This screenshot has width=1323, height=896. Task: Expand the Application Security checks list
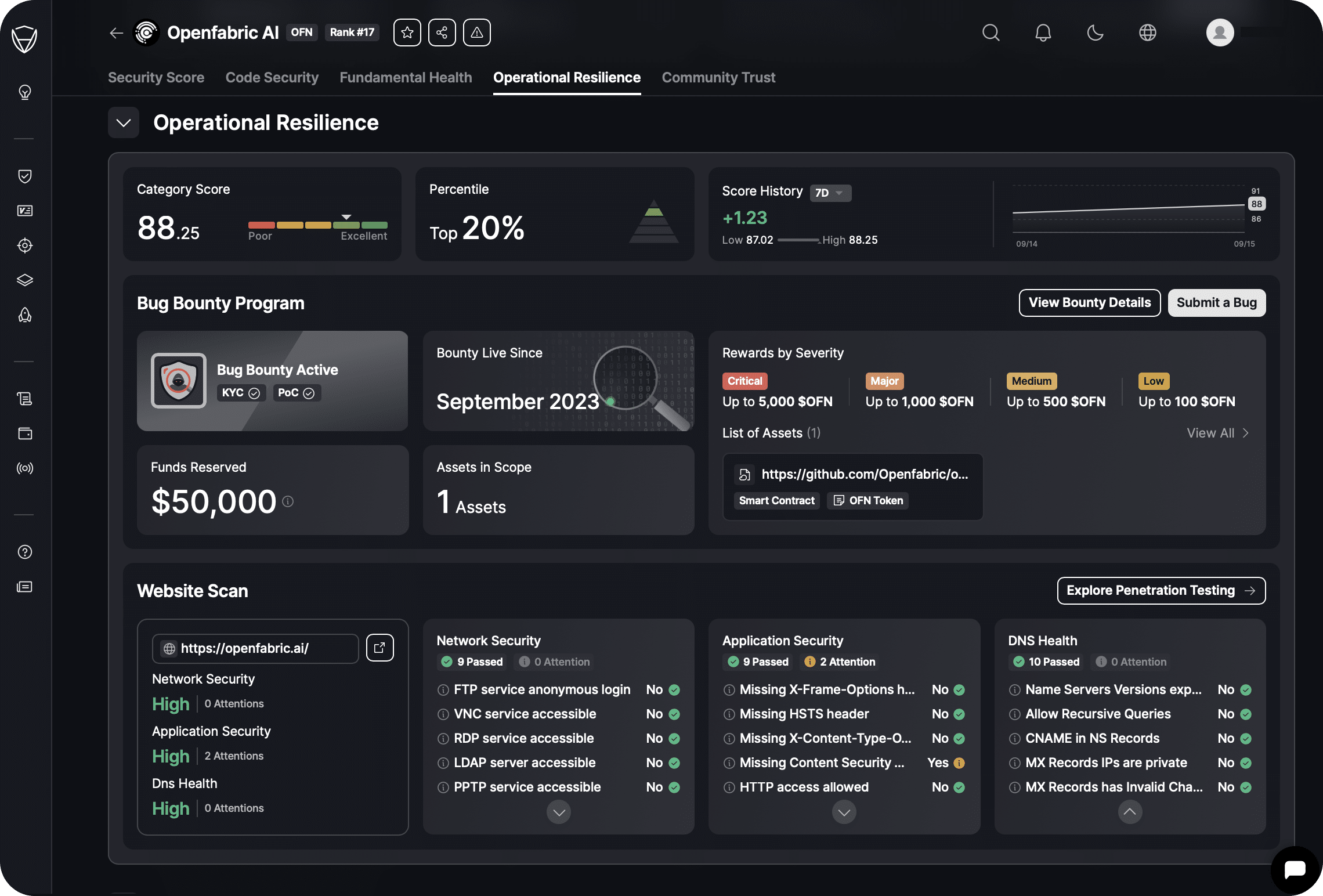click(x=844, y=812)
